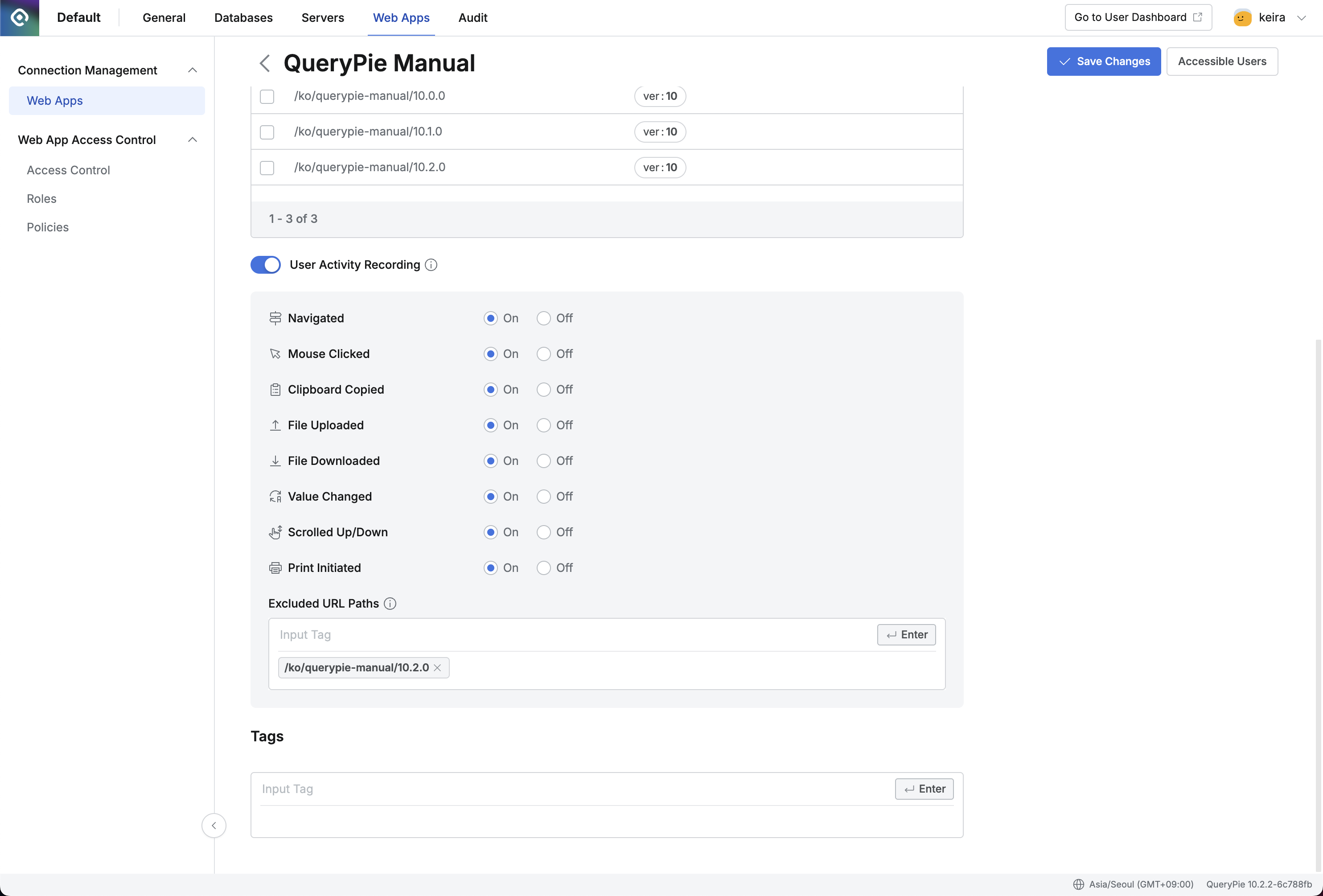This screenshot has width=1323, height=896.
Task: Select On for Print Initiated
Action: [490, 568]
